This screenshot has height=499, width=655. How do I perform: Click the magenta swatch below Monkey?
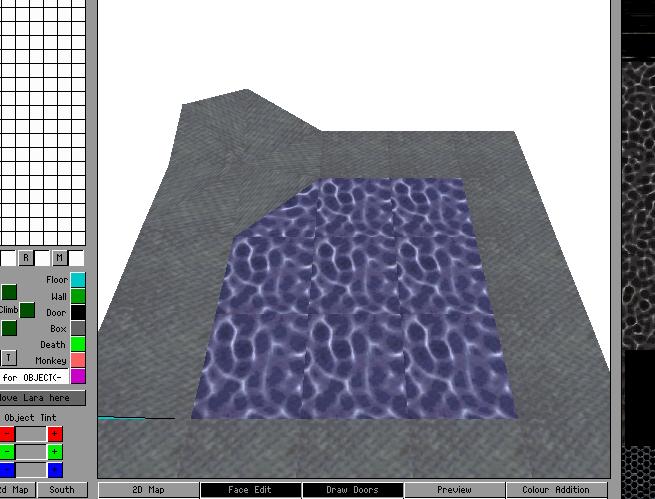(x=77, y=376)
